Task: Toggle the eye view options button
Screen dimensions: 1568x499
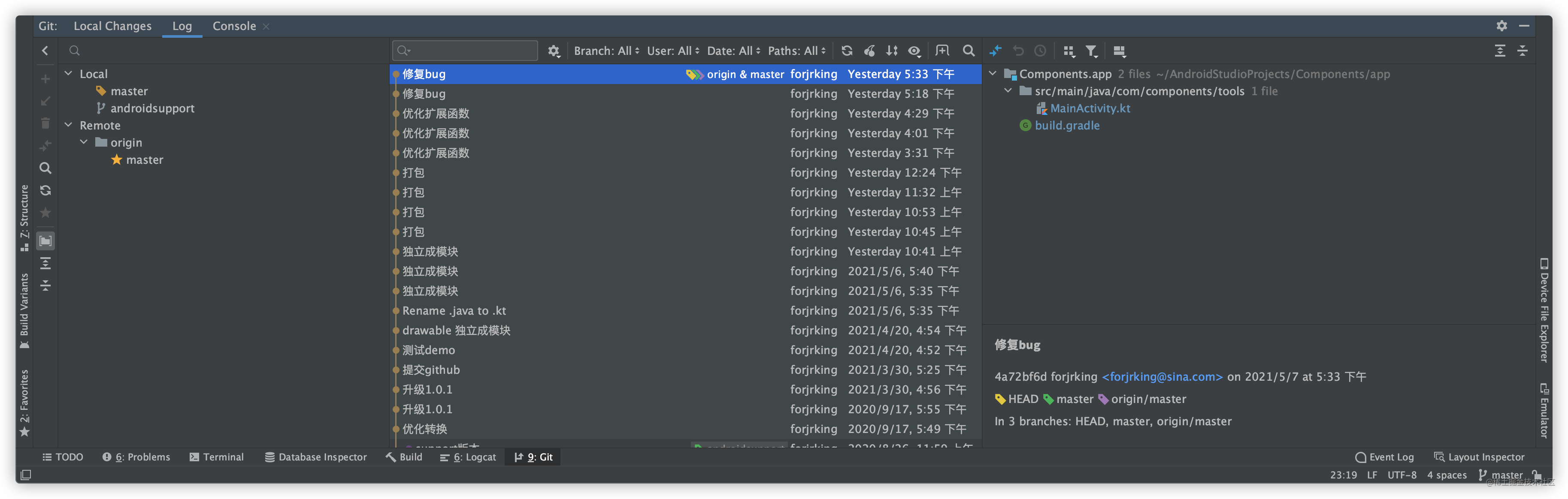Action: tap(914, 51)
